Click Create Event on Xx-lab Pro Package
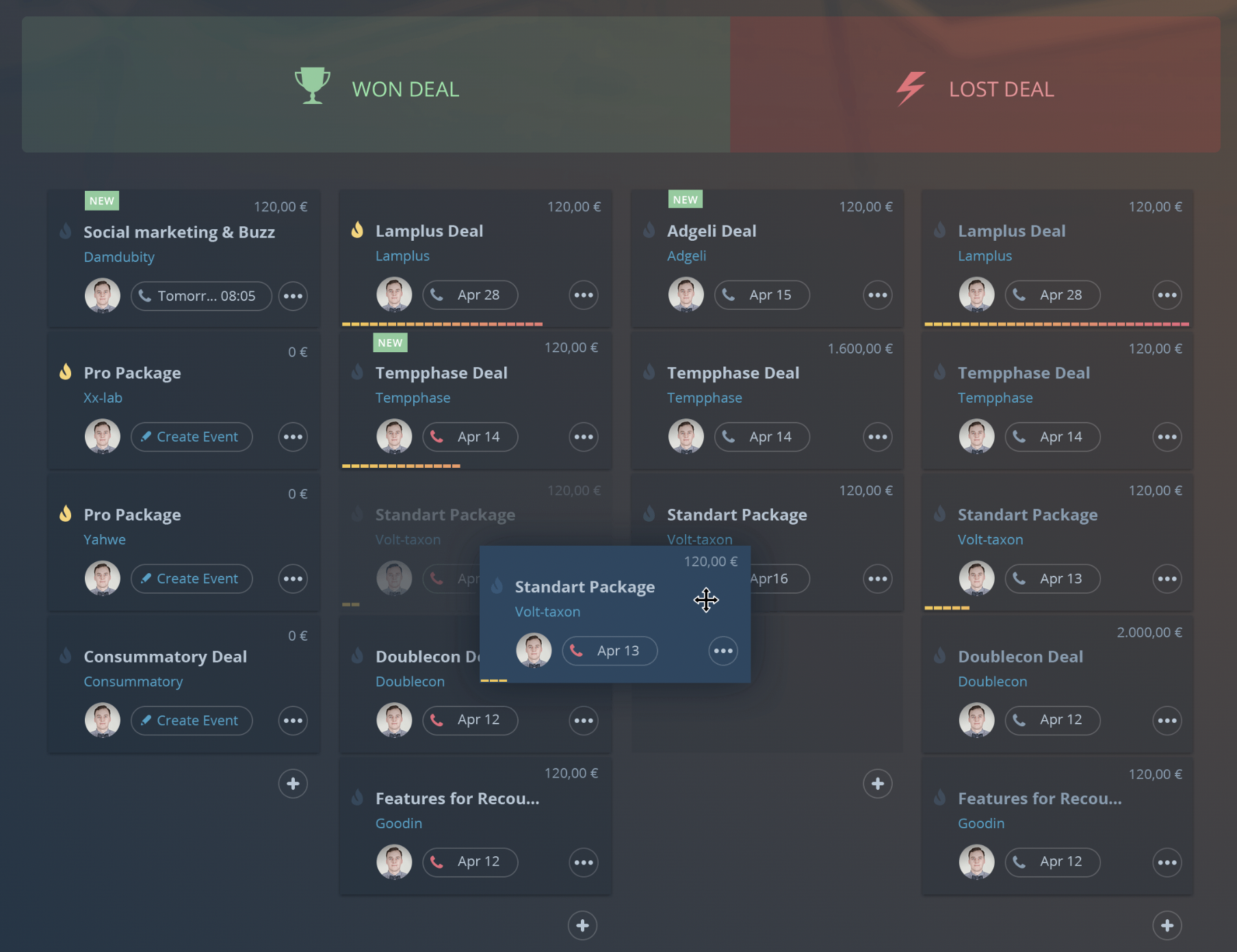 coord(192,437)
